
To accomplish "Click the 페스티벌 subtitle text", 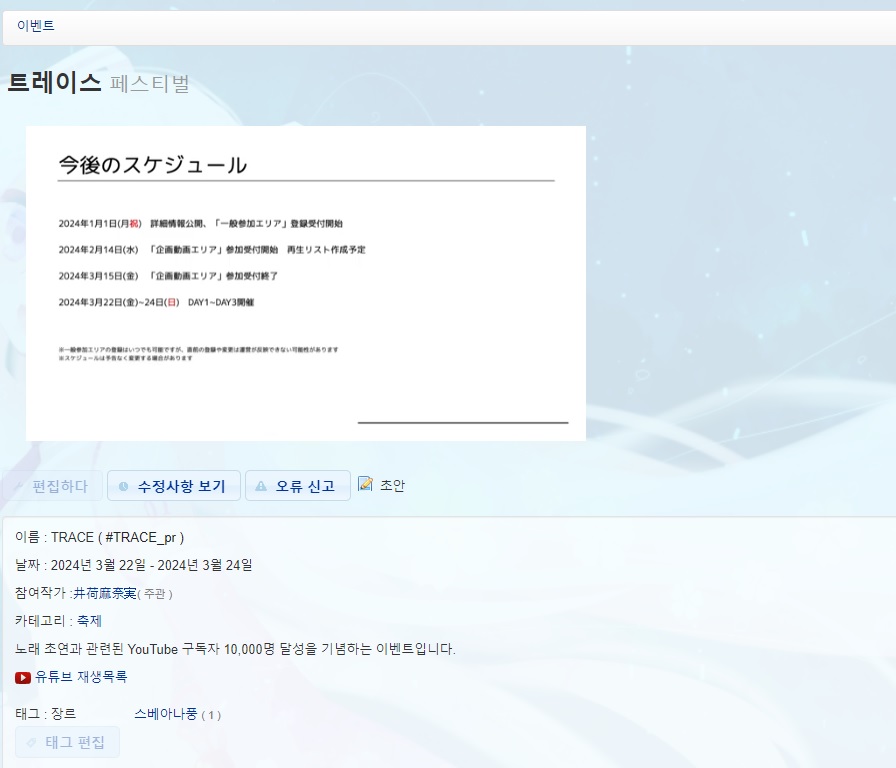I will 150,84.
